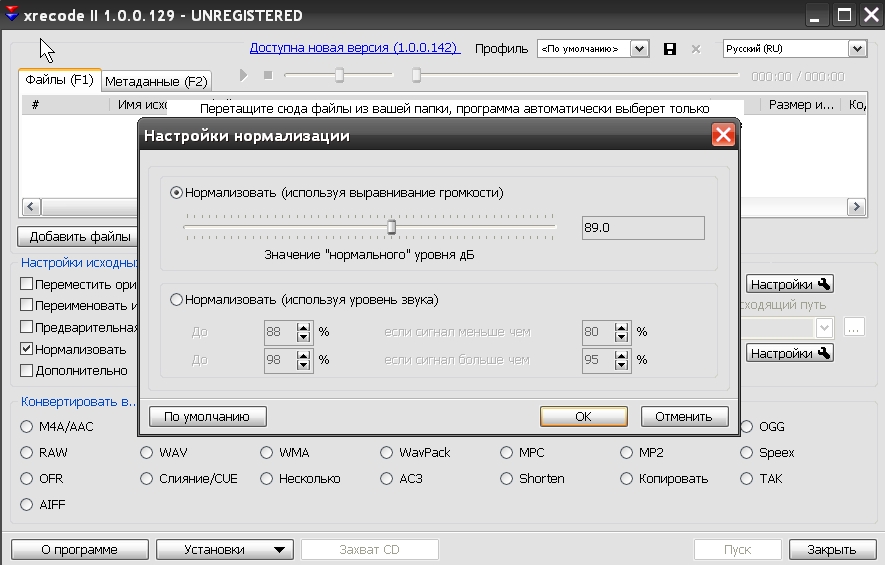Click the 89.0 dB value field

coord(643,227)
